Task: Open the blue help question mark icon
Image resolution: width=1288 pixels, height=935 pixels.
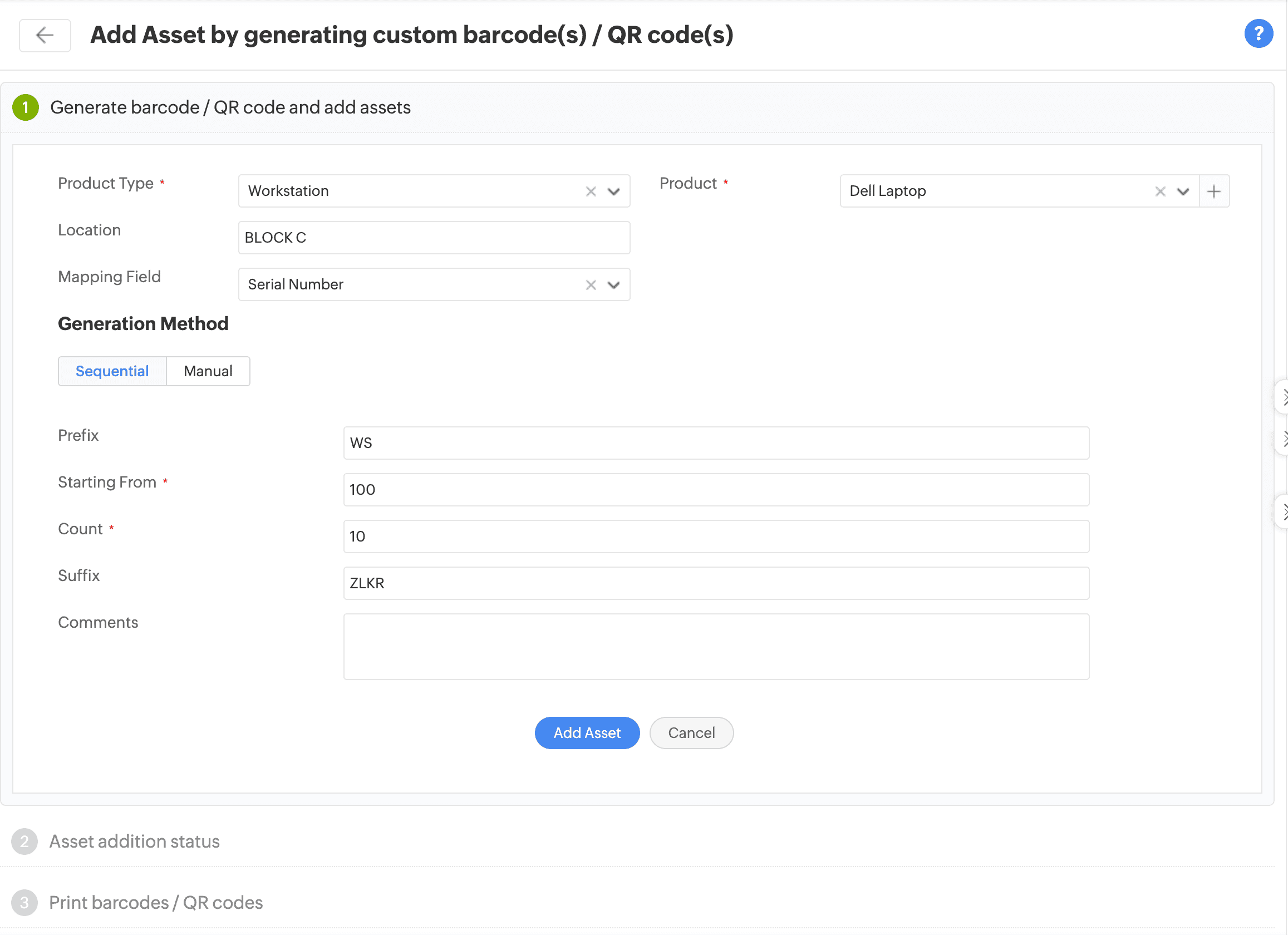Action: (1258, 34)
